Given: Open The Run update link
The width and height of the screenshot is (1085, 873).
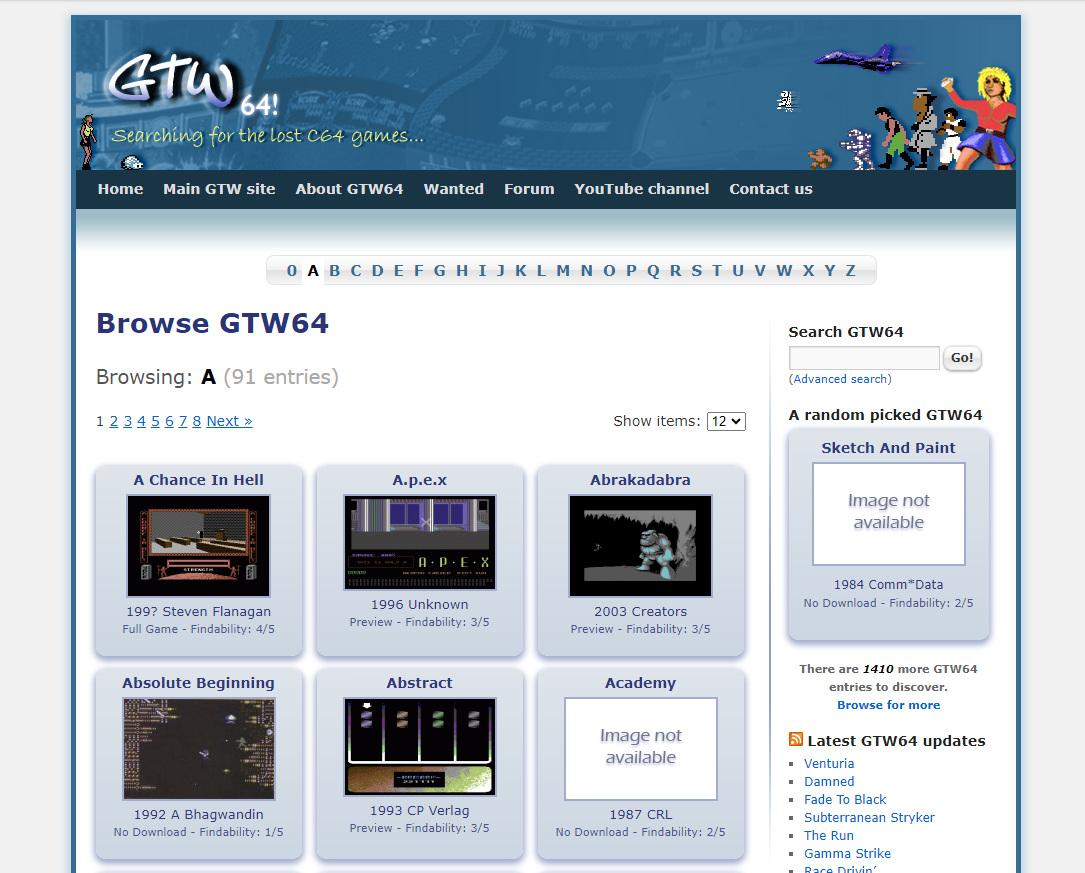Looking at the screenshot, I should pos(829,836).
